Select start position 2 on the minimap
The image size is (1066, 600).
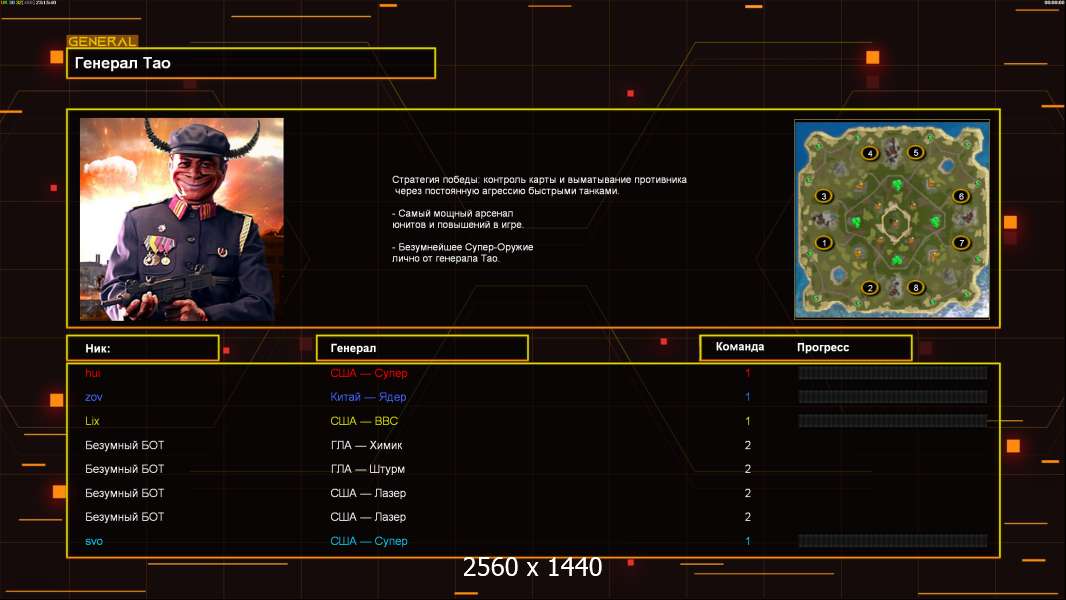870,287
